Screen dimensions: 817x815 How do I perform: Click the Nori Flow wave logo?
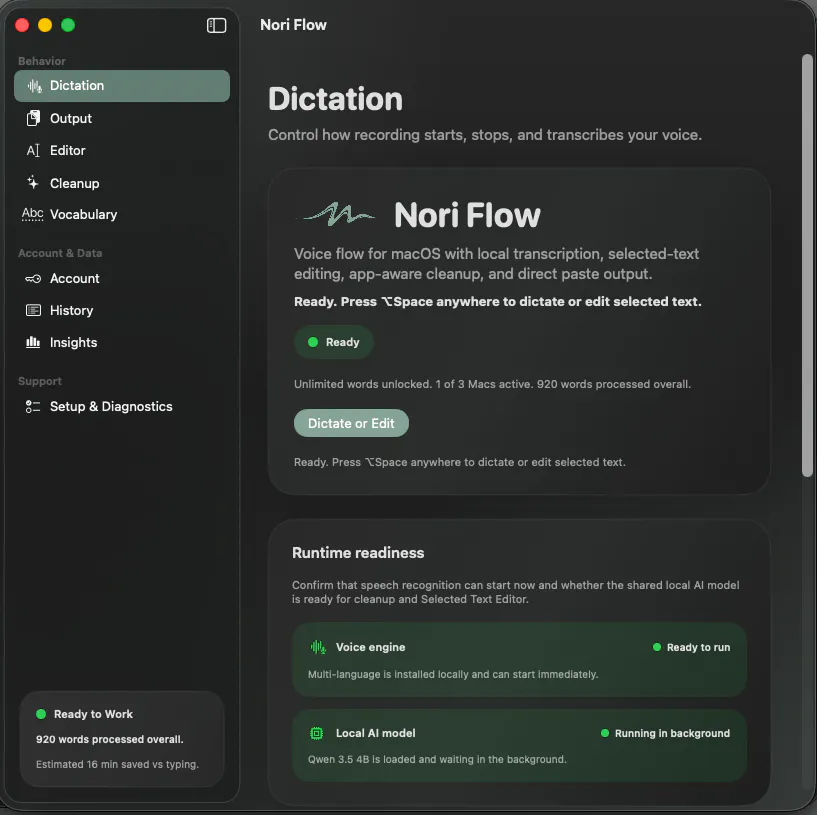pyautogui.click(x=336, y=214)
